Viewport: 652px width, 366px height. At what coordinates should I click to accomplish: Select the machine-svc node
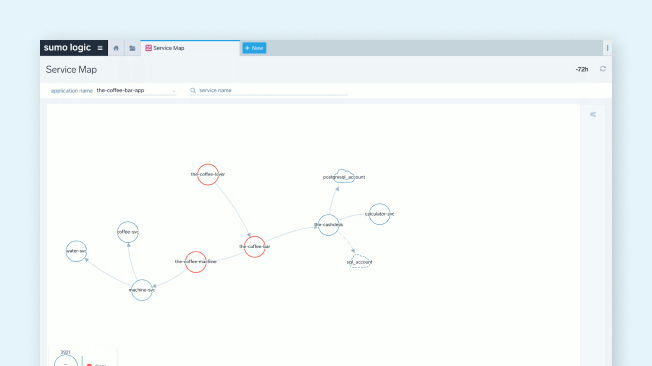142,290
